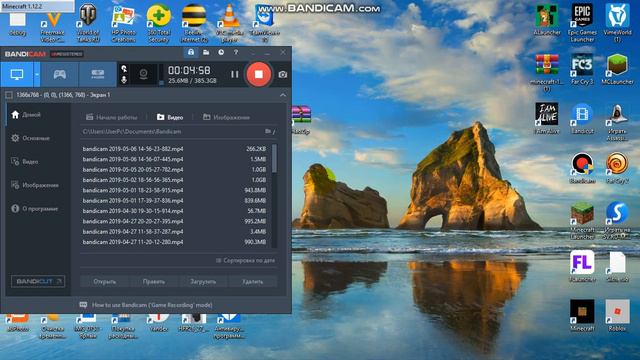Click folder icon beside the output path
The width and height of the screenshot is (640, 360).
[x=269, y=131]
